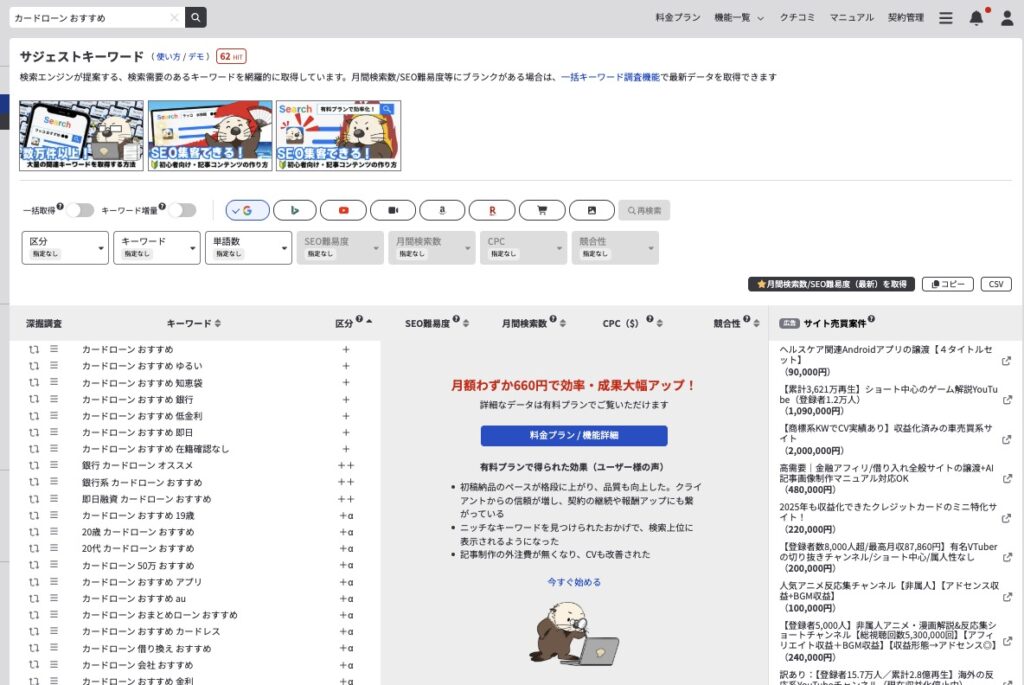
Task: Toggle the Google engine selection checkmark
Action: (x=237, y=209)
